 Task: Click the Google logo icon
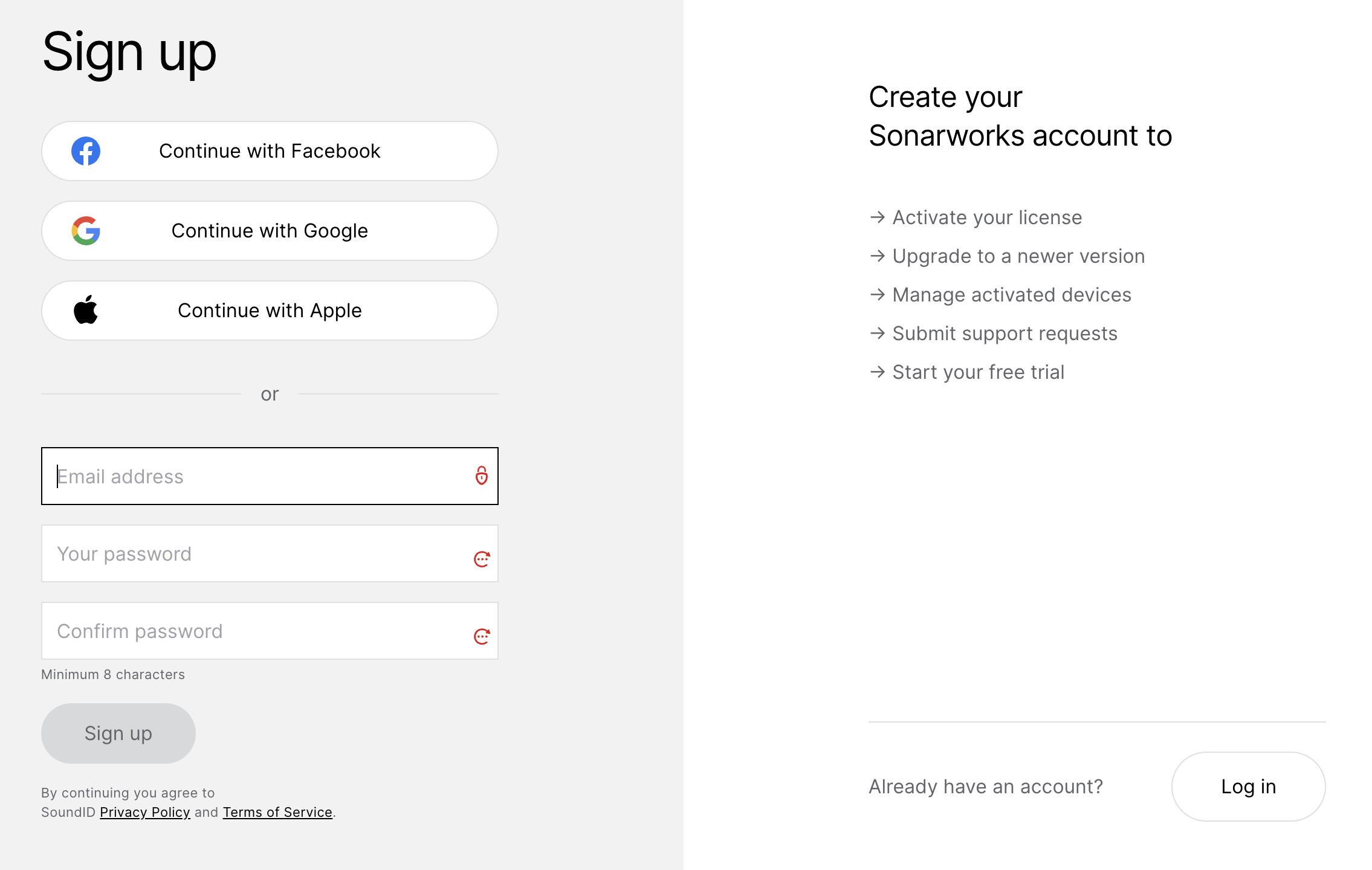click(86, 231)
